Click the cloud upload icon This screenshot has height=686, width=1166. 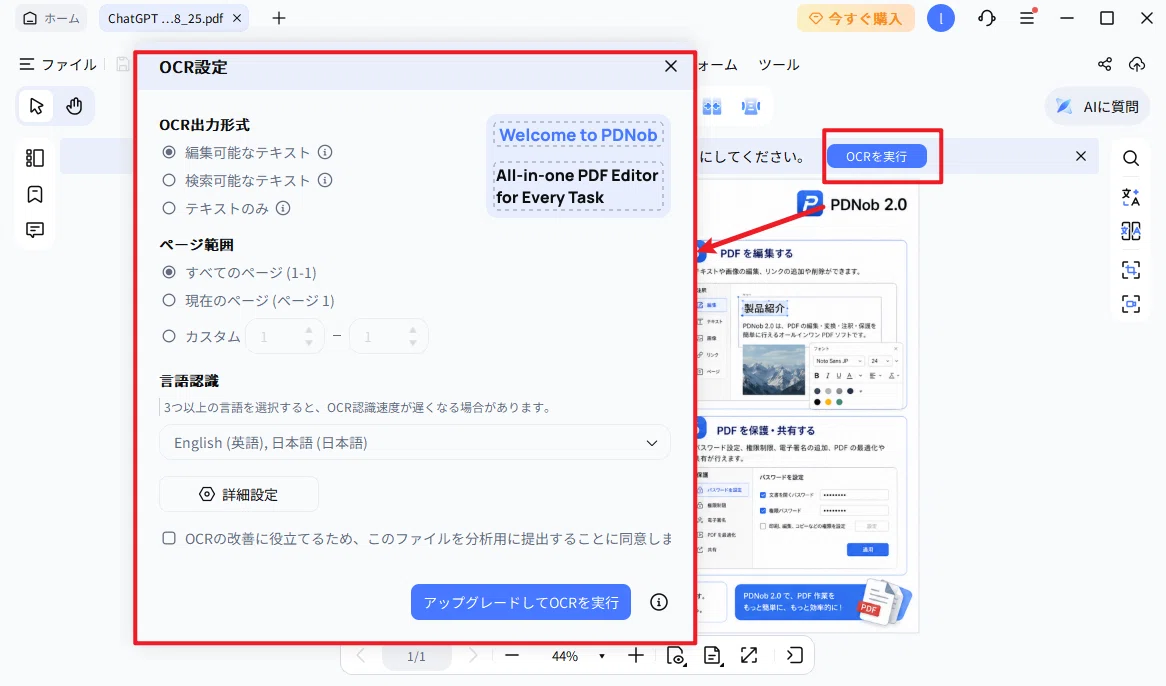[1137, 65]
